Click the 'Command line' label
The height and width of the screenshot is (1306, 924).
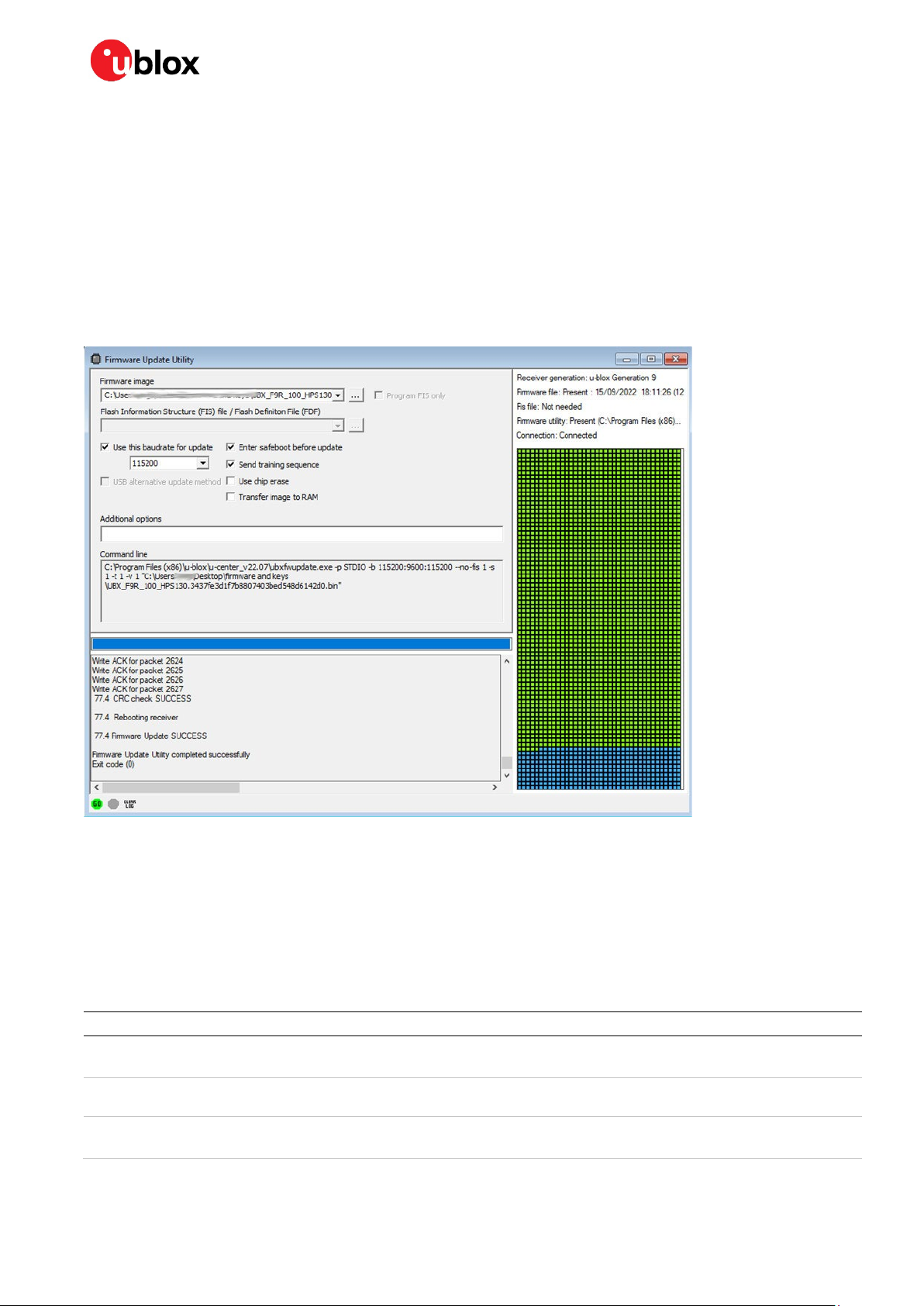point(123,554)
